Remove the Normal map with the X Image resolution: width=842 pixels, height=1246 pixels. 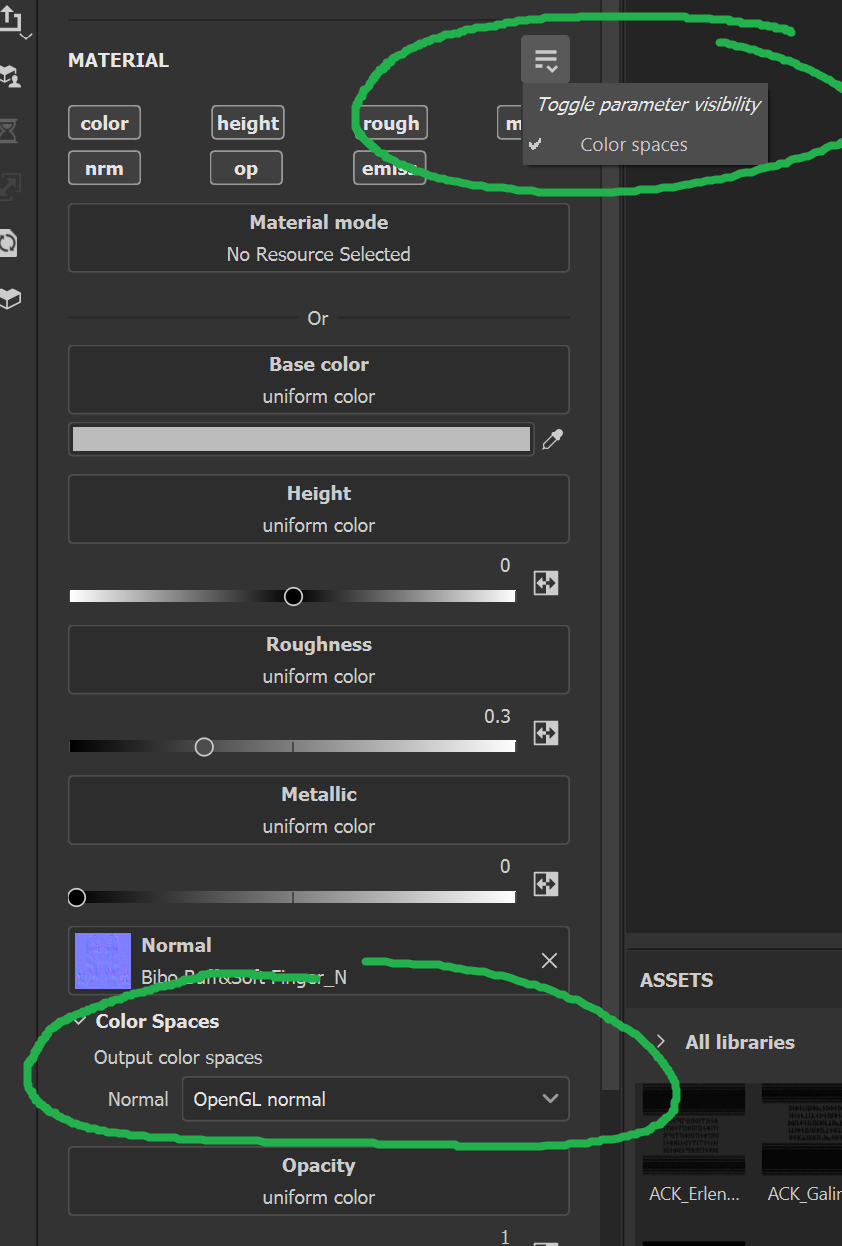click(x=549, y=961)
